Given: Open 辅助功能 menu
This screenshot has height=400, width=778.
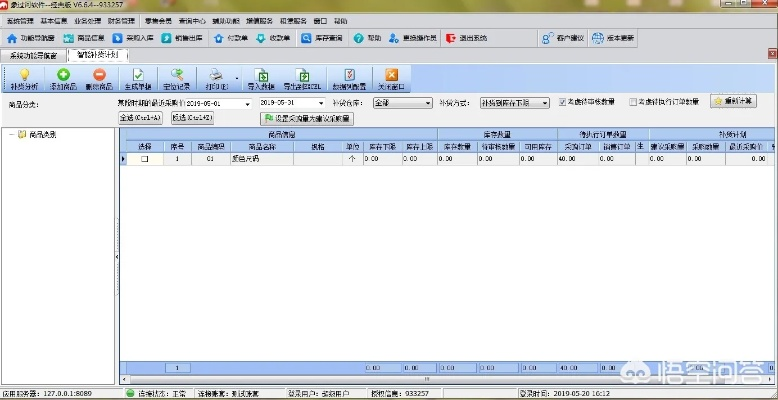Looking at the screenshot, I should (226, 21).
